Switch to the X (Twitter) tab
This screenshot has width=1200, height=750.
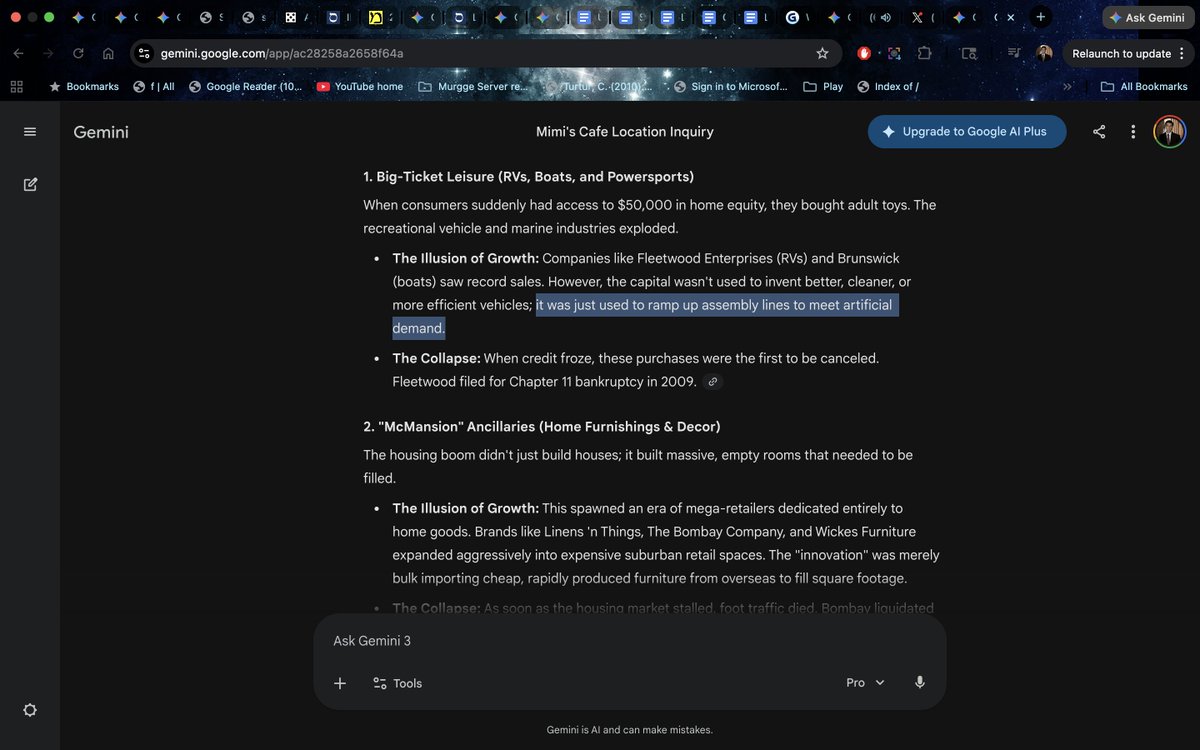(x=924, y=18)
